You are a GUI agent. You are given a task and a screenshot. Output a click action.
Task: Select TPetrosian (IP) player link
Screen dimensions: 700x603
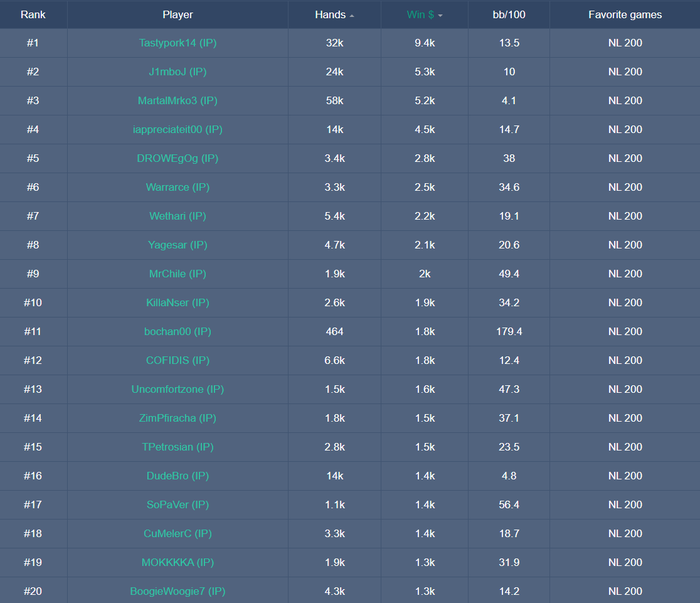pos(178,447)
